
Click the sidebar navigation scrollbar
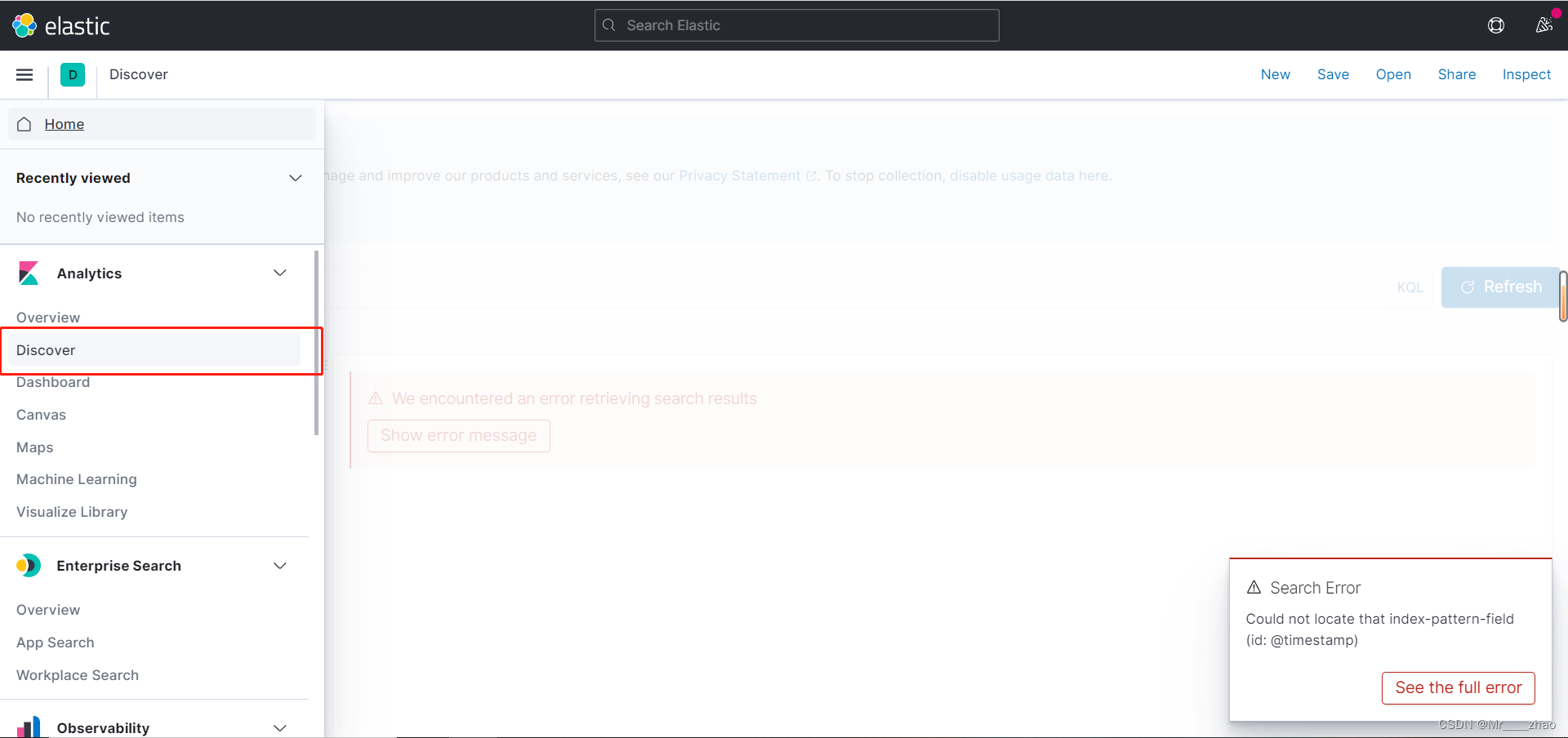pos(316,343)
